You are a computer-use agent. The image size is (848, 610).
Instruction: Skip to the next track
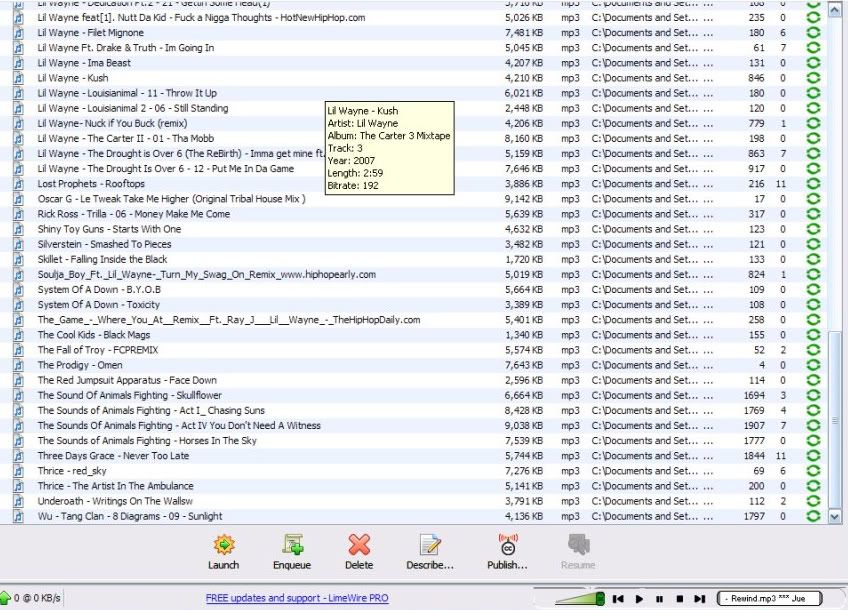tap(700, 599)
